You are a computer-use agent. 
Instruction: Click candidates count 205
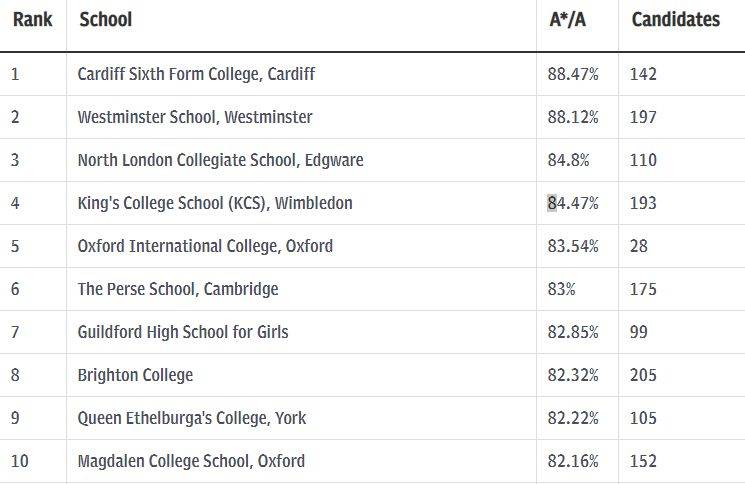click(x=644, y=375)
